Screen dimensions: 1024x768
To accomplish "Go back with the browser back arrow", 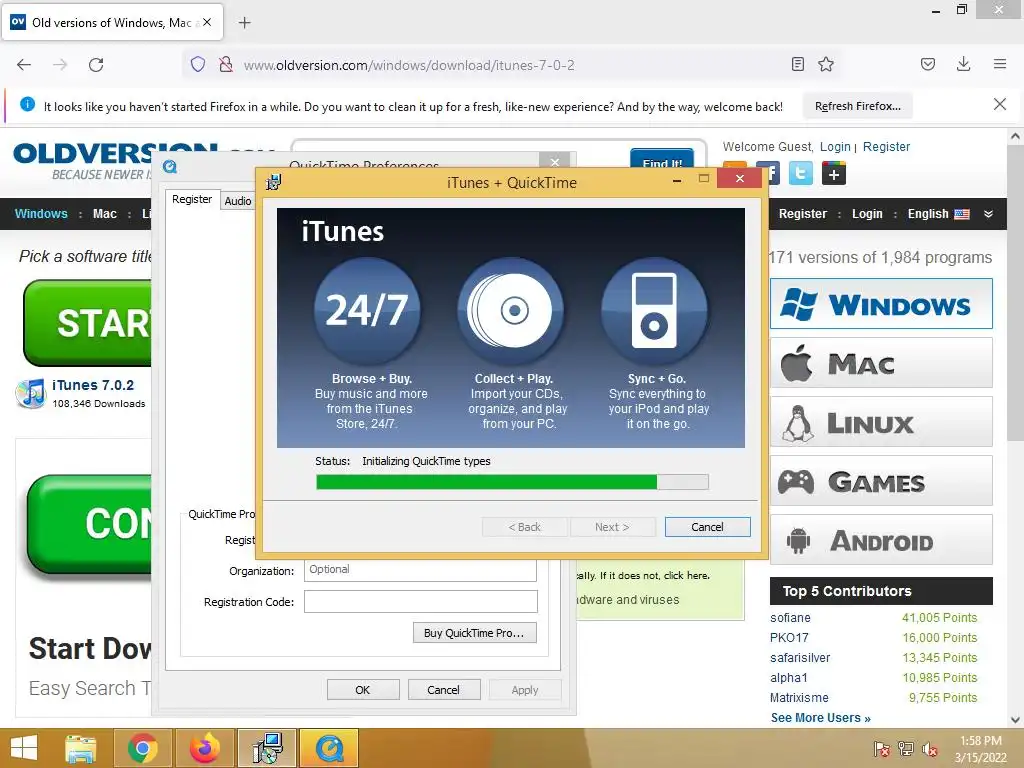I will pyautogui.click(x=24, y=65).
